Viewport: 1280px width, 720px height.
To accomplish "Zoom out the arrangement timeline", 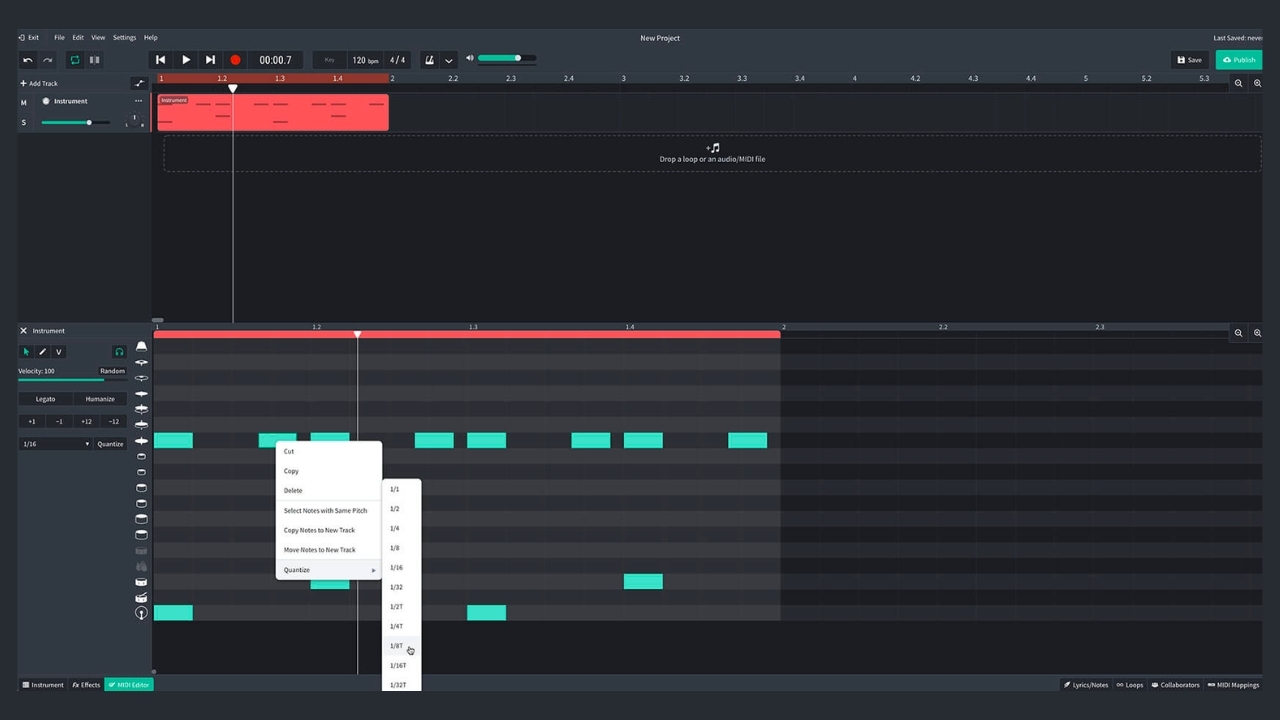I will 1239,84.
